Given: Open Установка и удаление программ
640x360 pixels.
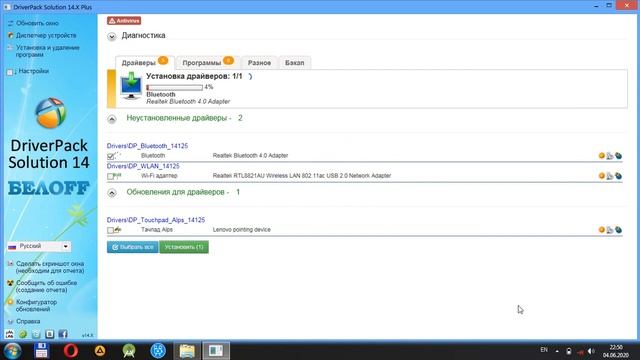Looking at the screenshot, I should (x=48, y=51).
